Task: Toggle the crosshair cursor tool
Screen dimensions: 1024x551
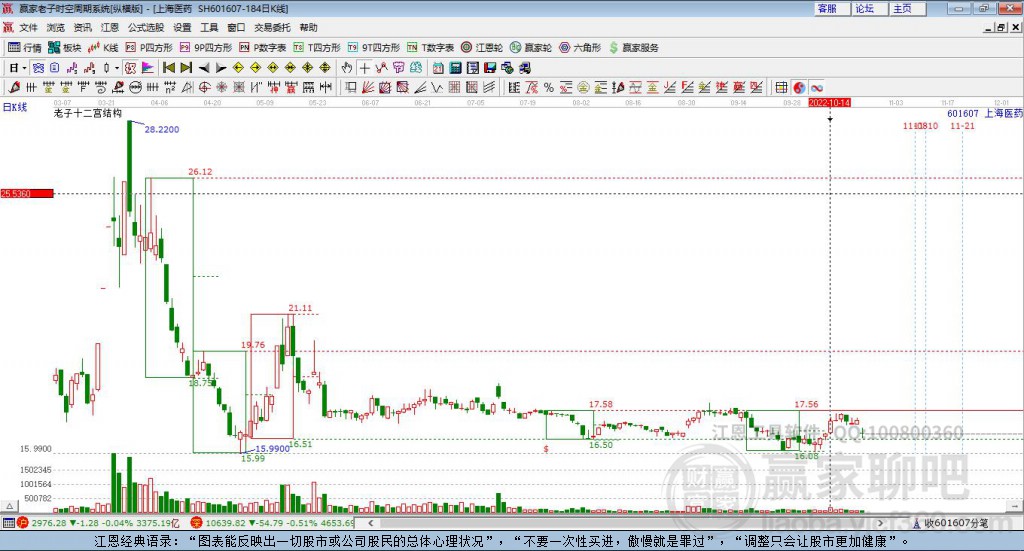Action: pos(364,68)
